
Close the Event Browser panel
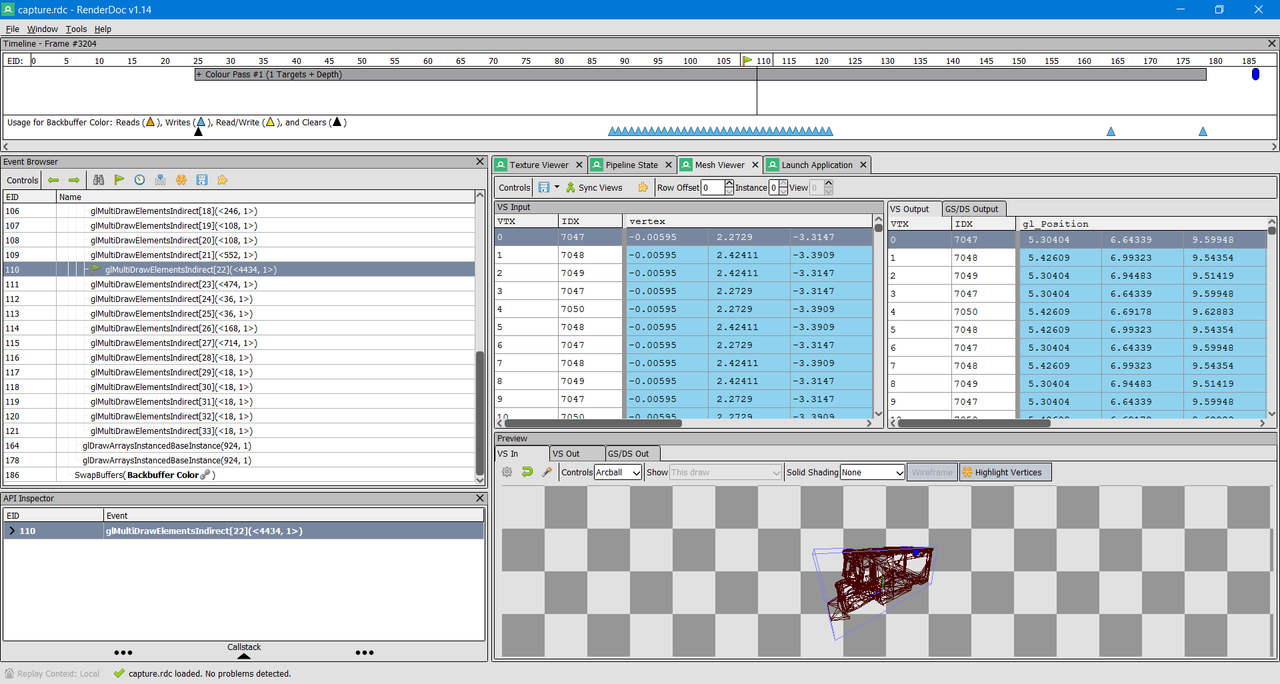(x=479, y=162)
